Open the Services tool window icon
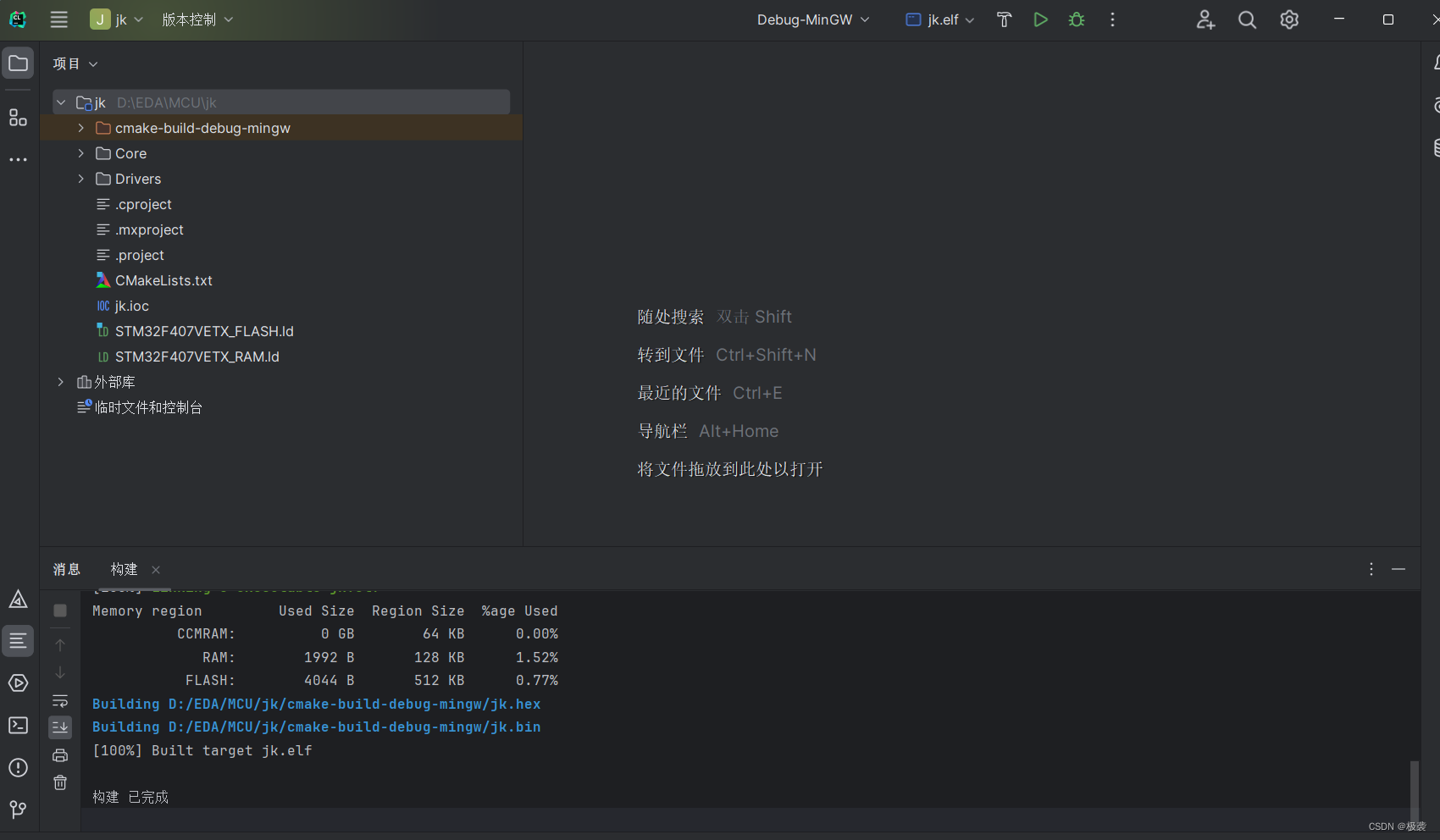The width and height of the screenshot is (1440, 840). click(18, 683)
